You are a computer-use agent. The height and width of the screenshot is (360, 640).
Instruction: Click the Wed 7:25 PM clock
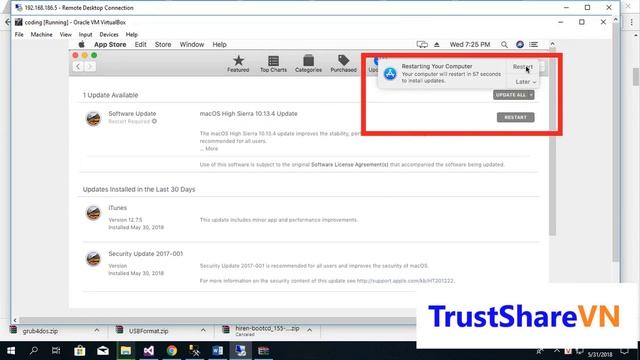tap(470, 44)
